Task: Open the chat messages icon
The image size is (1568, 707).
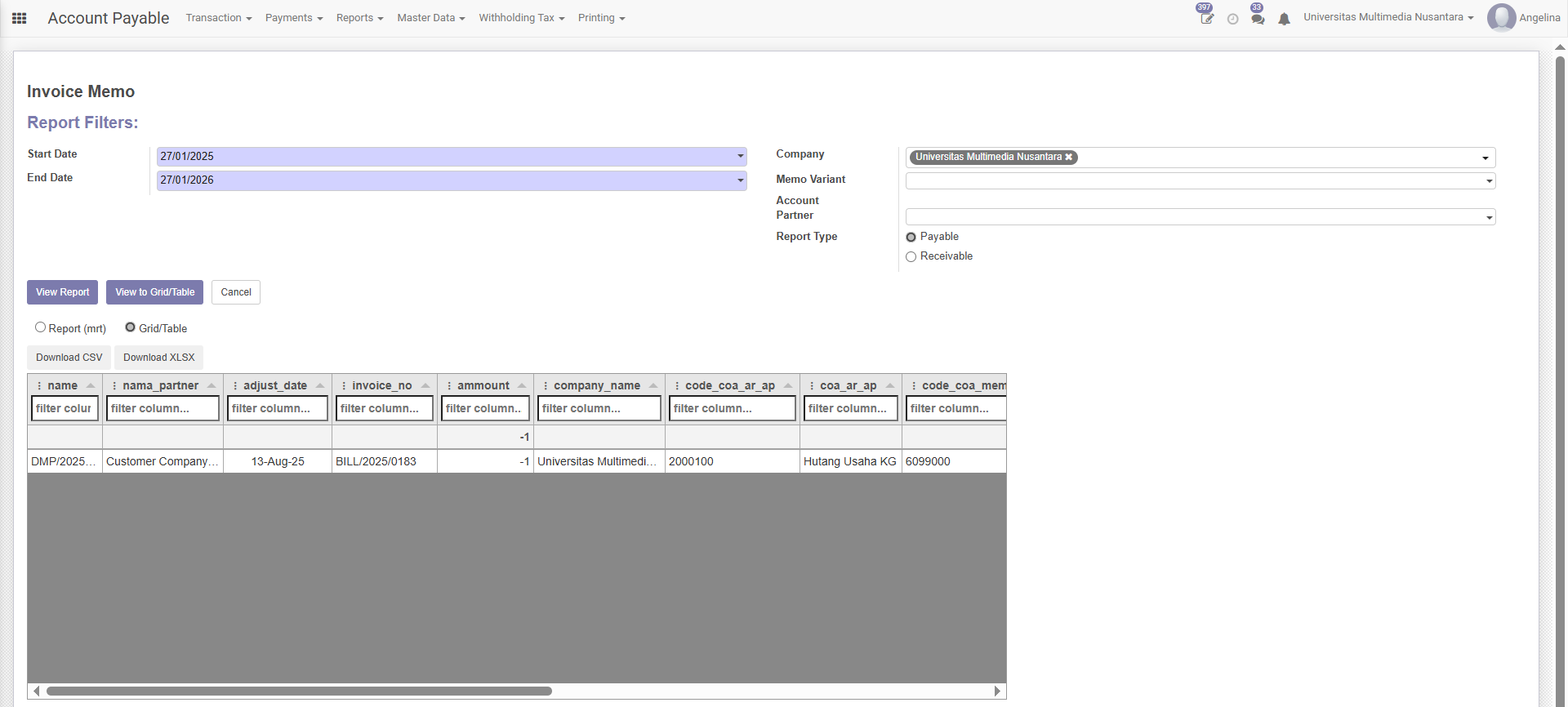Action: tap(1258, 19)
